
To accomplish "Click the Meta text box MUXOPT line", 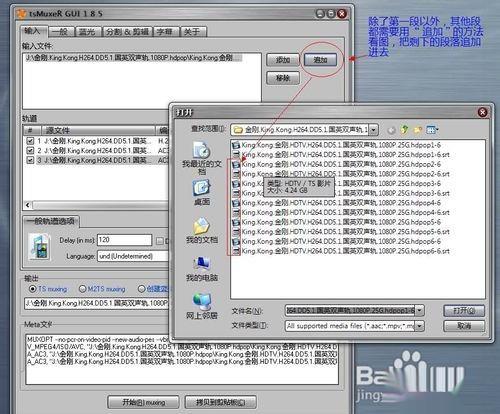I will (98, 339).
